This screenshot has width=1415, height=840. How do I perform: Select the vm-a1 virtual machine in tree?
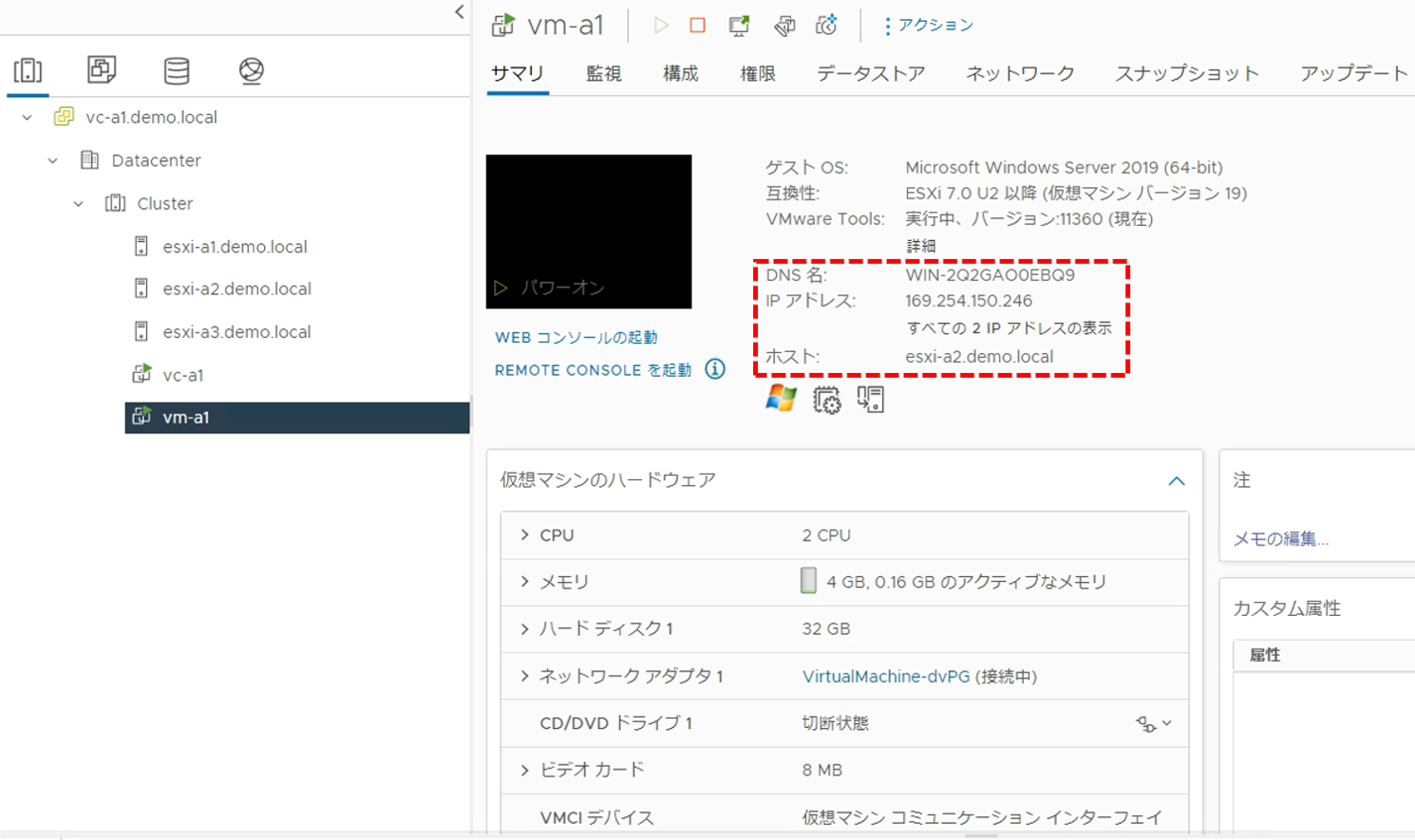point(297,418)
